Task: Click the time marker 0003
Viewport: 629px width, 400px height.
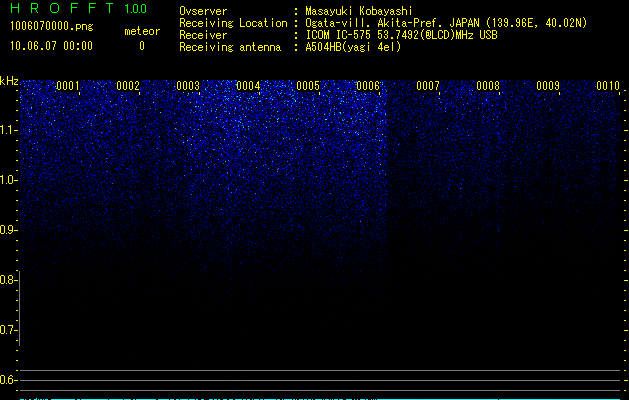Action: [x=188, y=86]
